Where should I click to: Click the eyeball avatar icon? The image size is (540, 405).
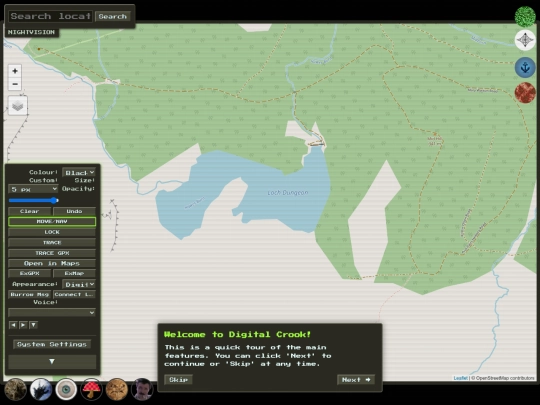(66, 390)
